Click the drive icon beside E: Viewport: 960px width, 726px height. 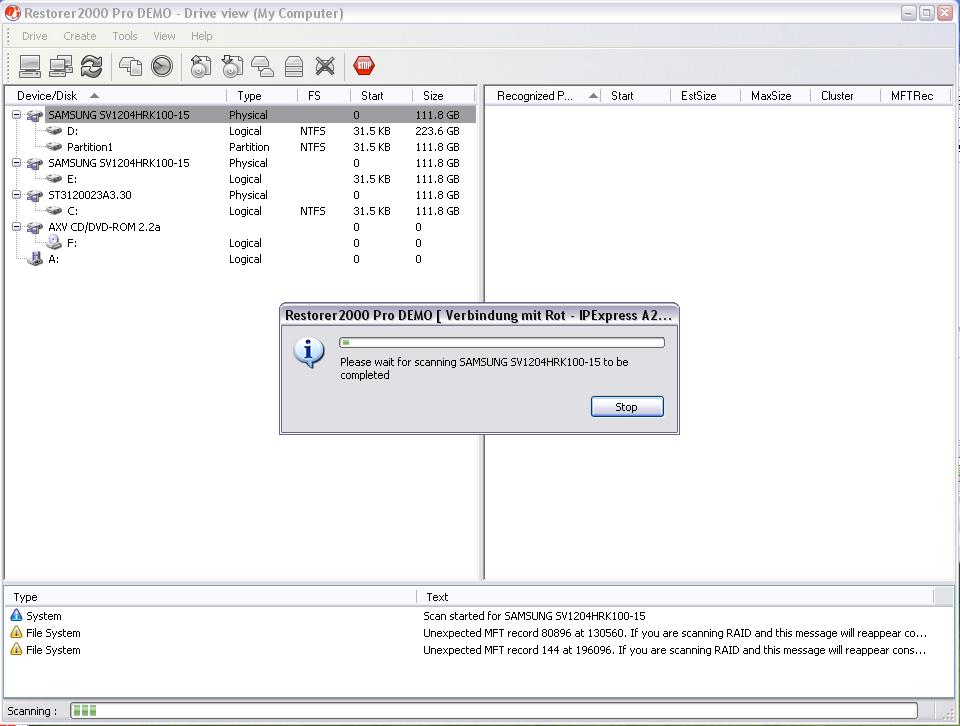[54, 178]
